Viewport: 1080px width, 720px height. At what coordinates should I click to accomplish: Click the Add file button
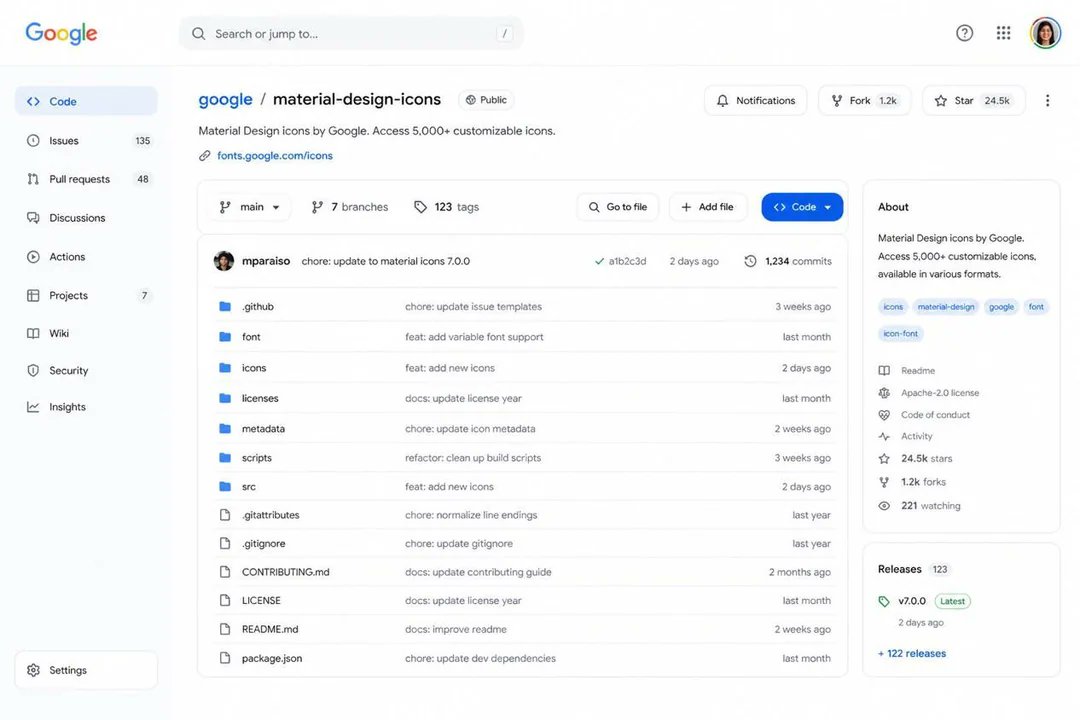[x=707, y=207]
